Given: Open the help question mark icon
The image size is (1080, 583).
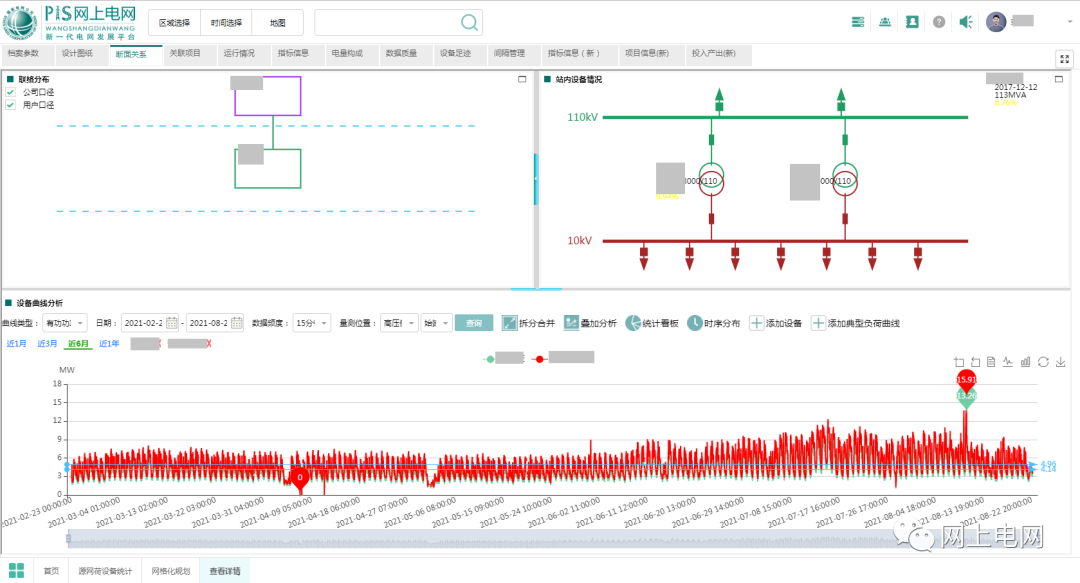Looking at the screenshot, I should [x=939, y=22].
